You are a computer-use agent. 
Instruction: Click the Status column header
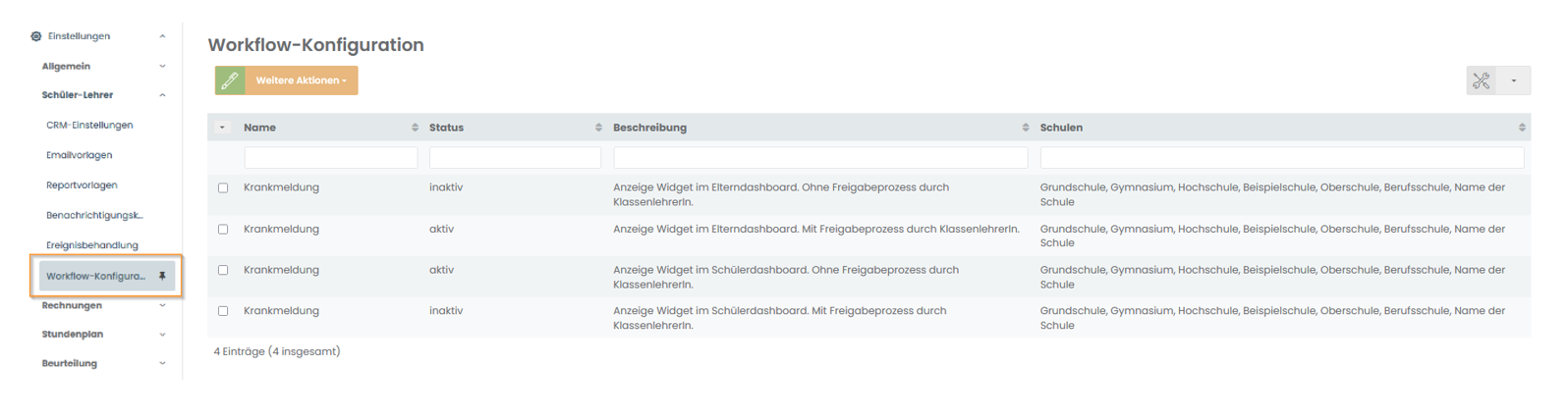coord(446,128)
